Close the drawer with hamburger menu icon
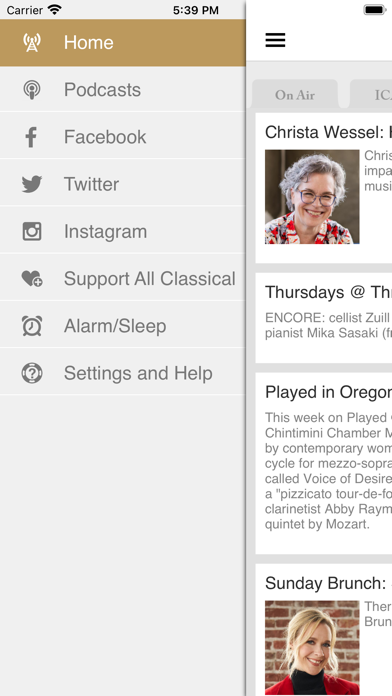The height and width of the screenshot is (696, 392). (275, 40)
